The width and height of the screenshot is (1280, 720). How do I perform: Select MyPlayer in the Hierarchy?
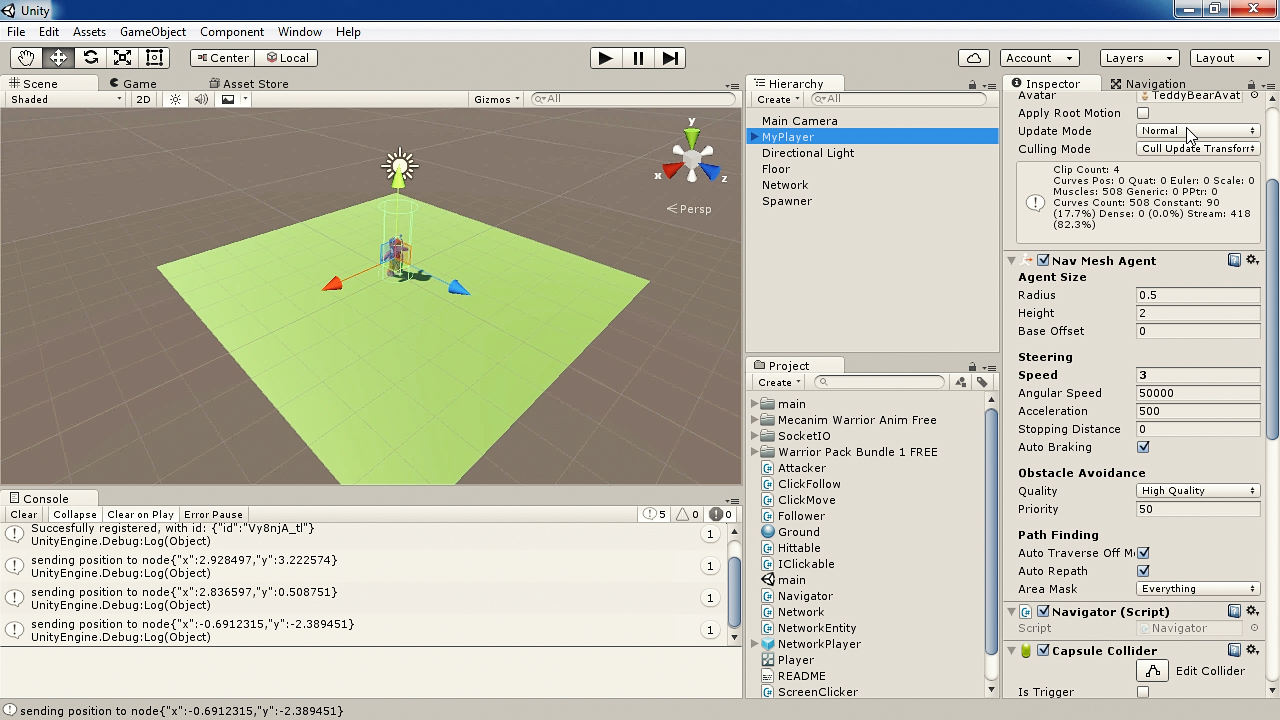[790, 136]
